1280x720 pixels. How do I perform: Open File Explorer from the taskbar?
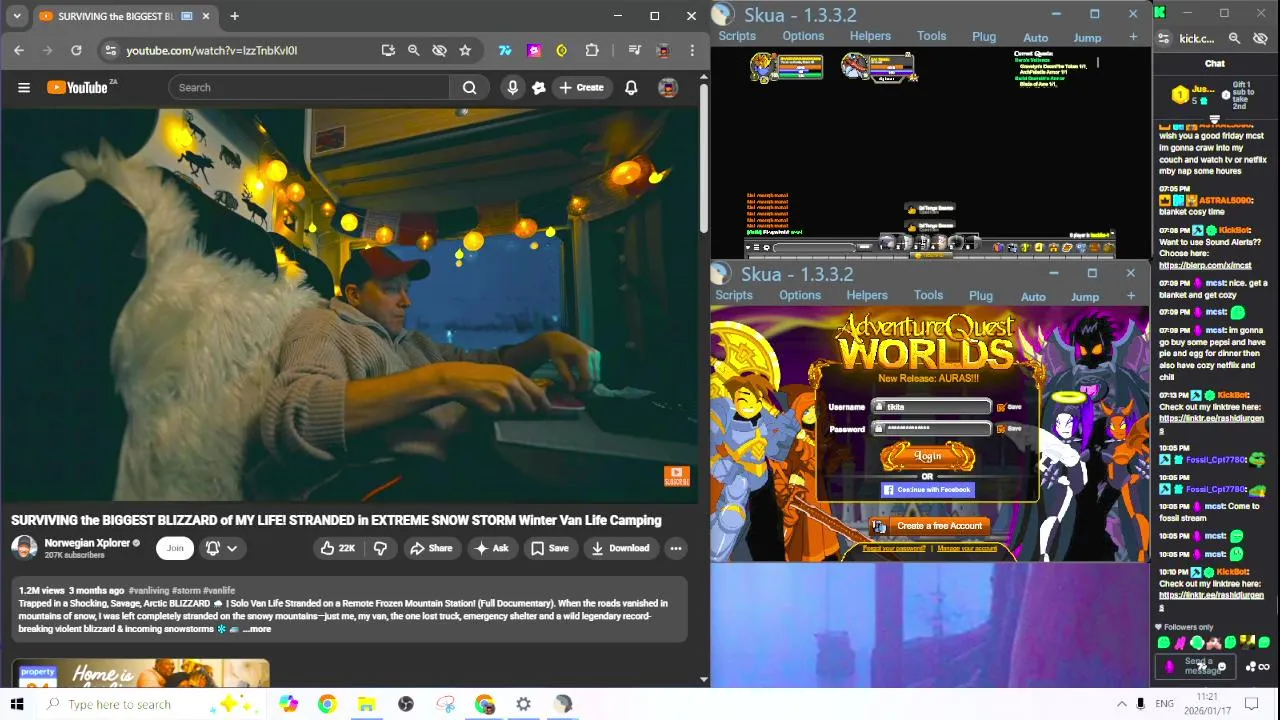click(366, 704)
